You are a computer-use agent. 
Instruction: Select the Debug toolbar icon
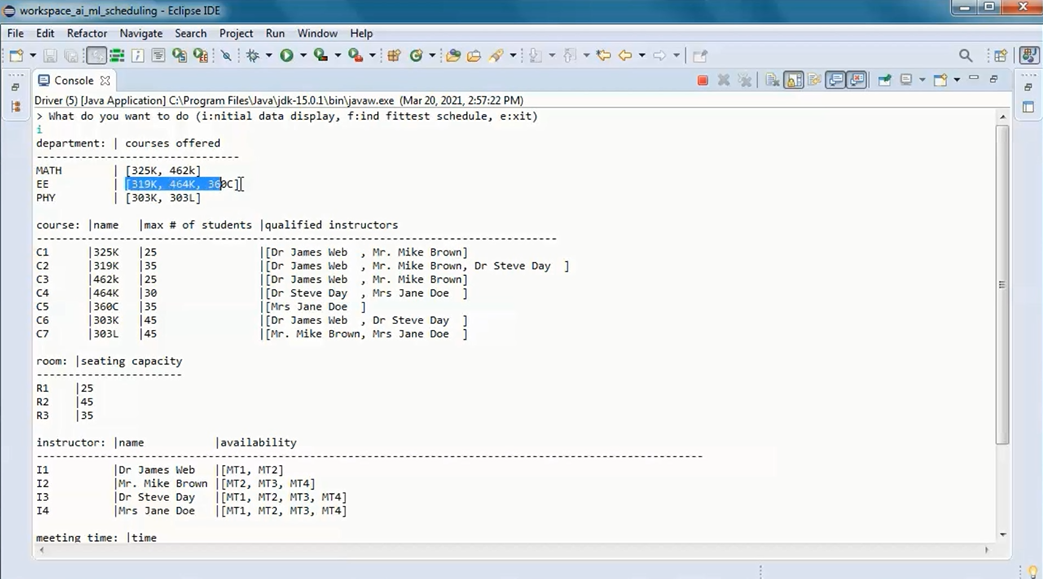pyautogui.click(x=254, y=55)
